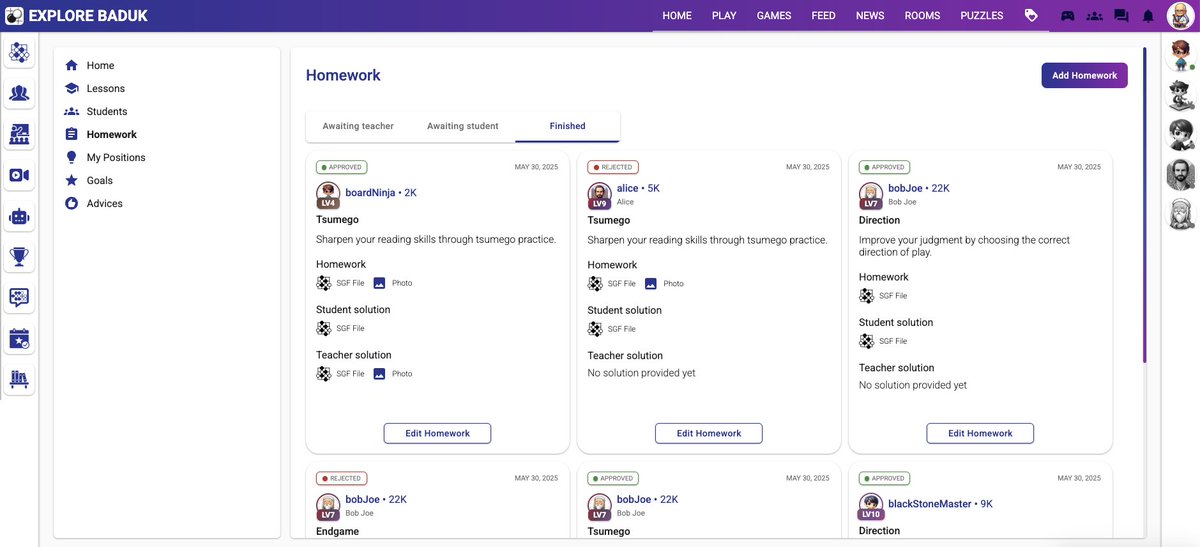Image resolution: width=1200 pixels, height=547 pixels.
Task: Click the dark-haired boy avatar in right sidebar
Action: tap(1180, 134)
